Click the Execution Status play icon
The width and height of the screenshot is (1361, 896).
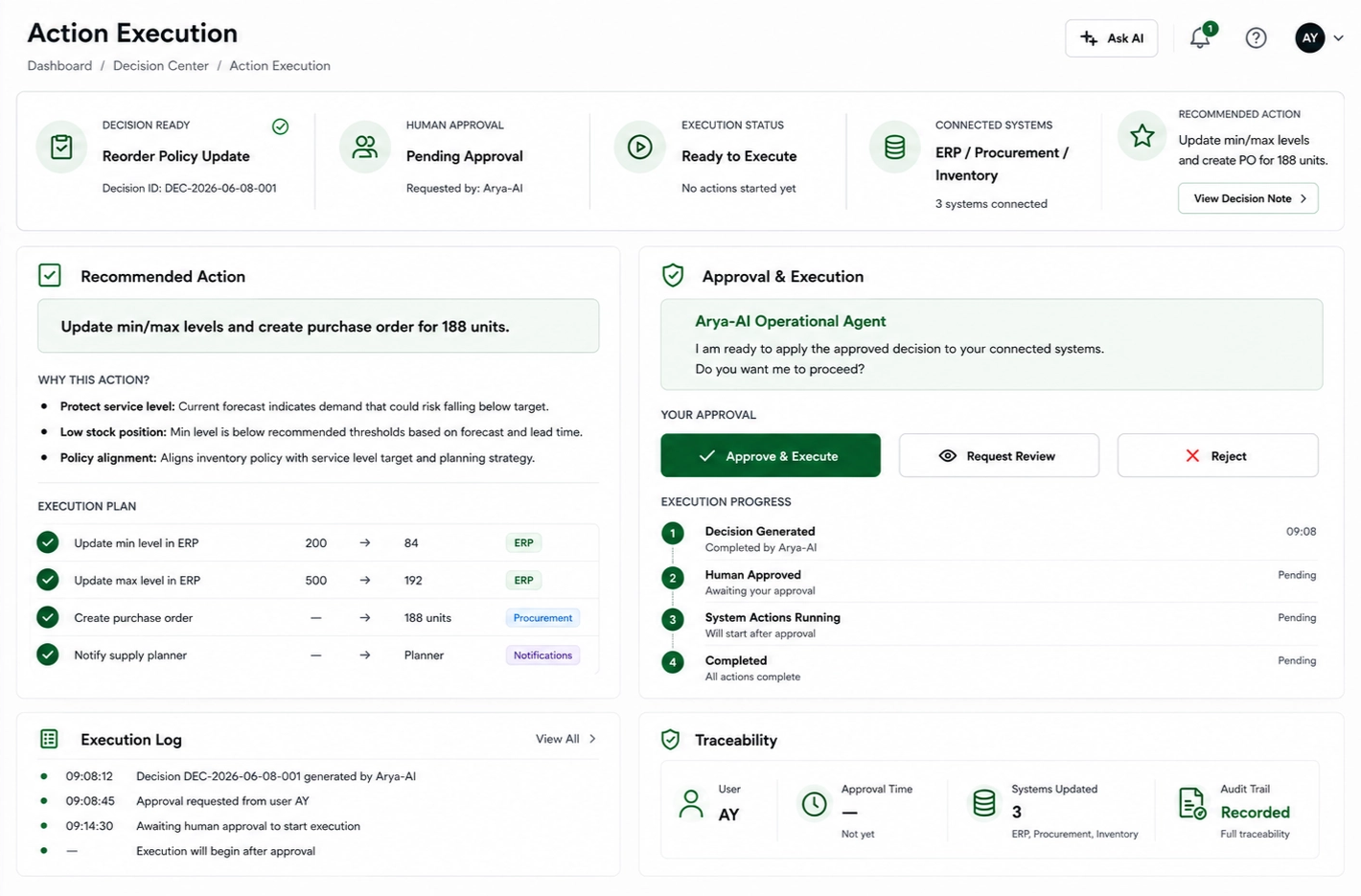tap(639, 148)
